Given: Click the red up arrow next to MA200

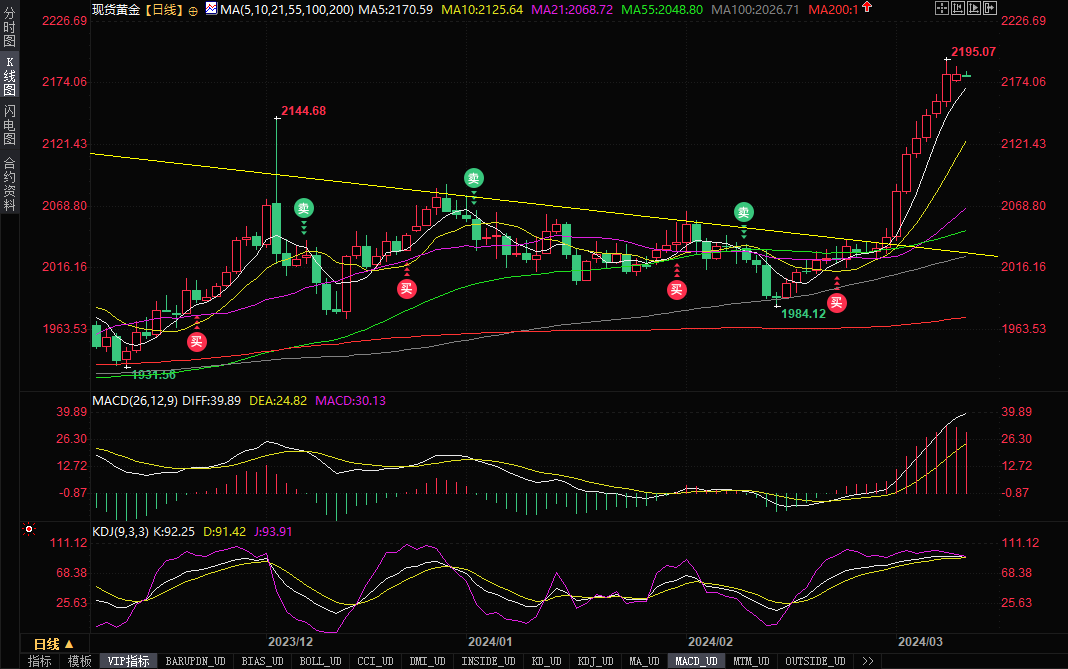Looking at the screenshot, I should click(865, 9).
